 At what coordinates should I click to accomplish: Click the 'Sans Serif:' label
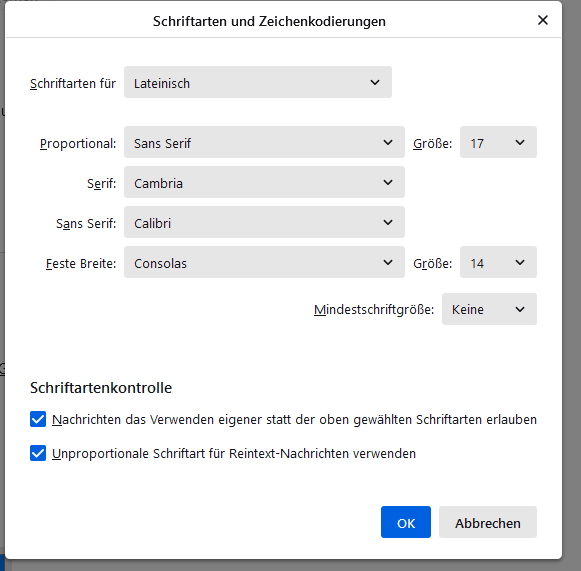click(x=86, y=224)
